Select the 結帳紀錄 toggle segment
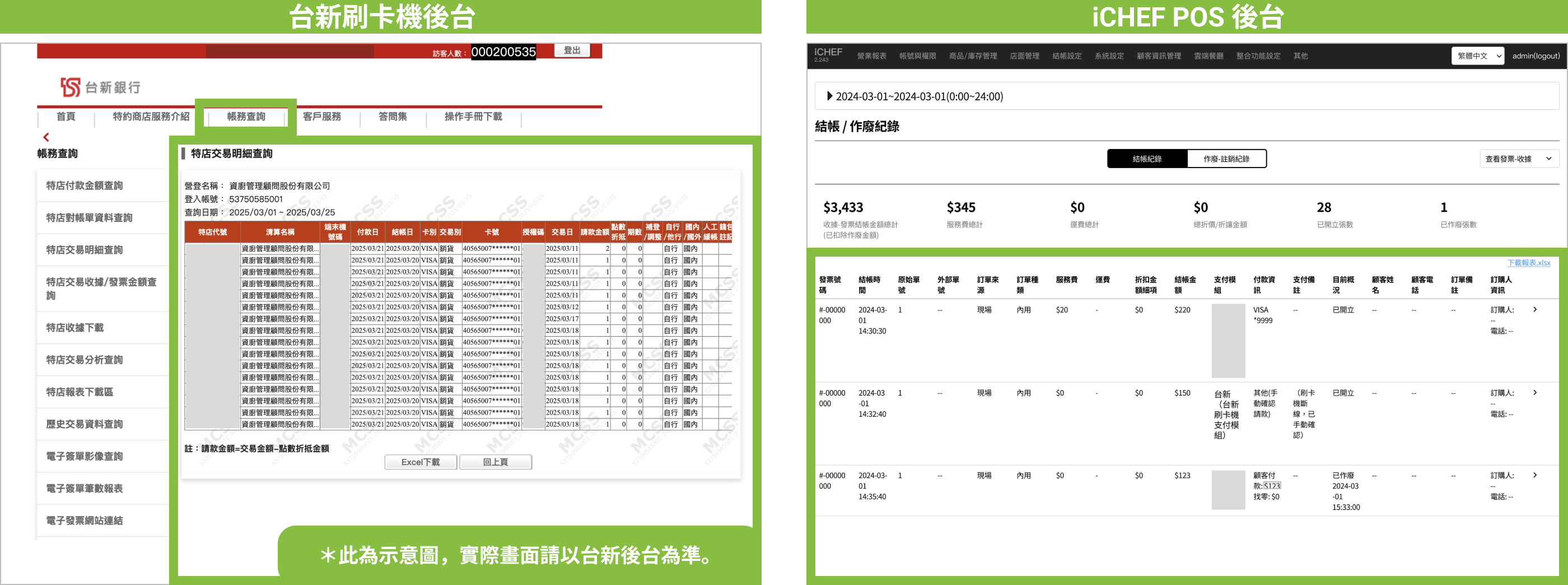The image size is (1568, 585). pyautogui.click(x=1147, y=159)
